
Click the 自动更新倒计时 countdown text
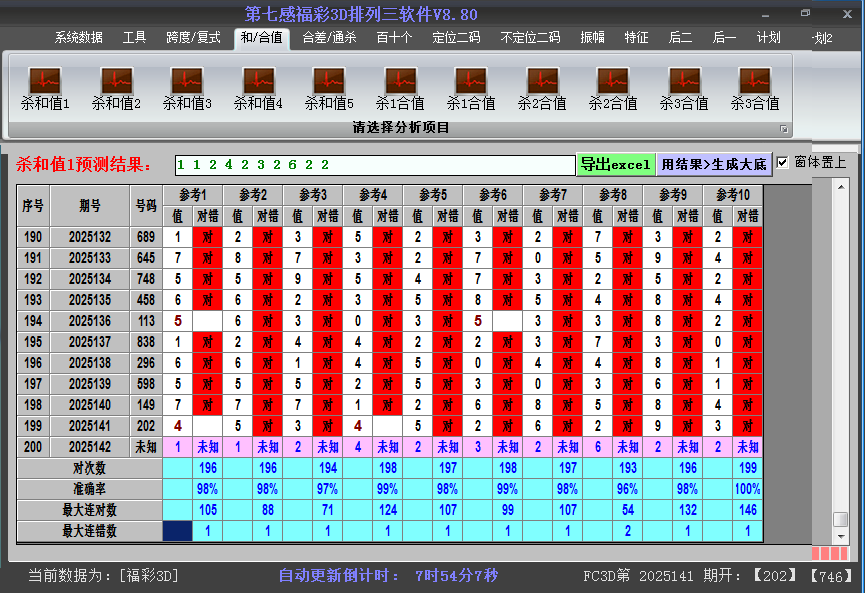[388, 576]
